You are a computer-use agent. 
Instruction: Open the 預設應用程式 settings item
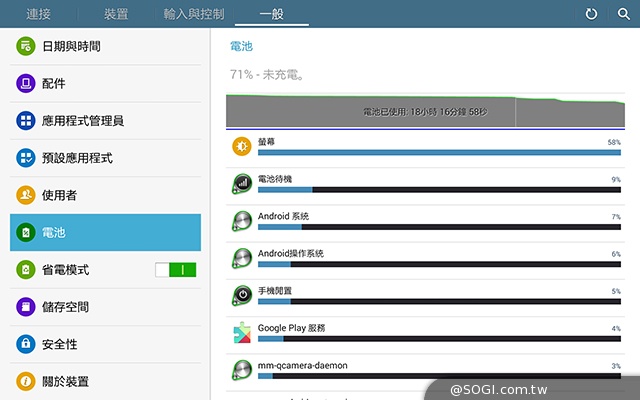click(x=105, y=158)
